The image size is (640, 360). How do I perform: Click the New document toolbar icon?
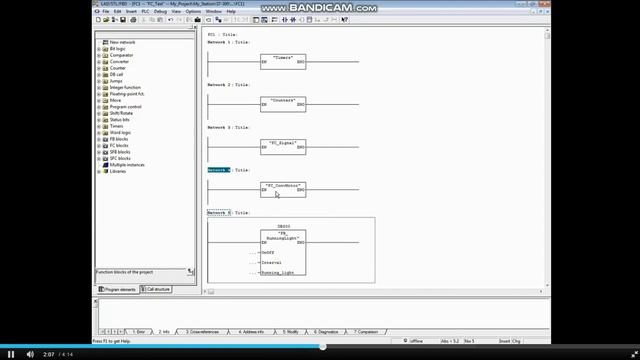coord(98,20)
